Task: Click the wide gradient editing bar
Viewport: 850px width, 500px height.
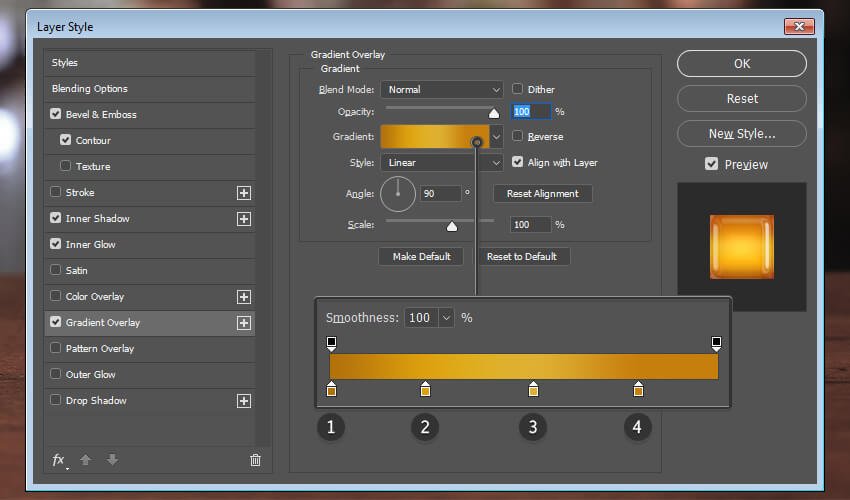Action: coord(524,367)
